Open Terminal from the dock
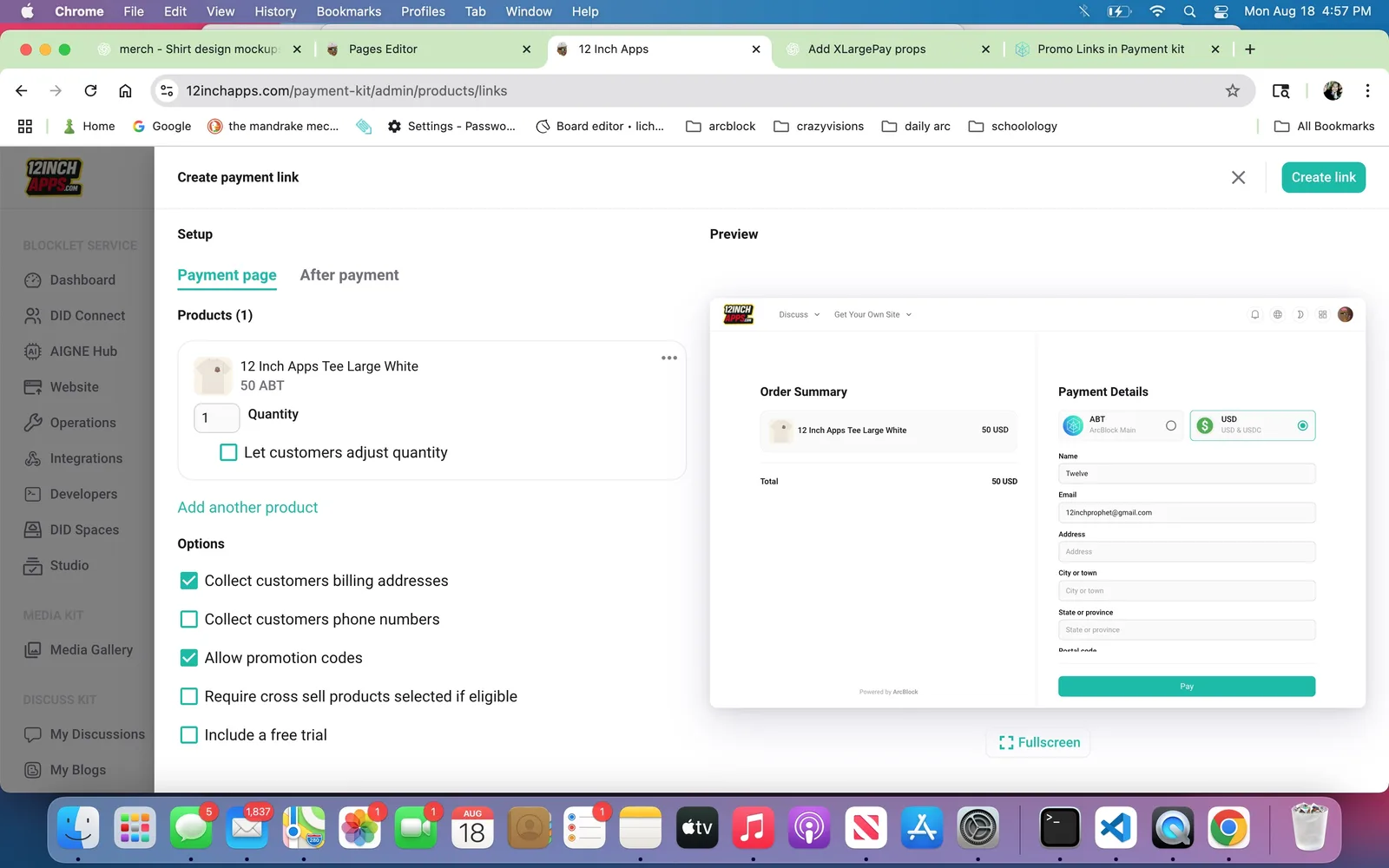Screen dimensions: 1389x868 [x=1060, y=827]
